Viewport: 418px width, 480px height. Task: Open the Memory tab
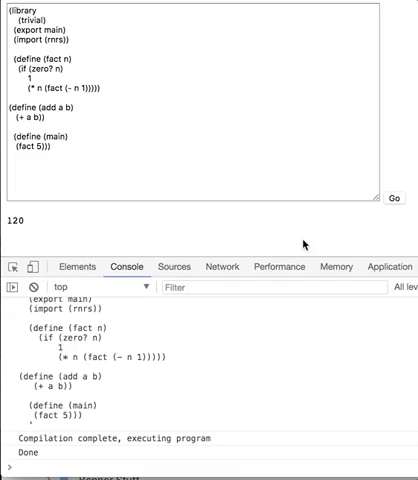point(337,267)
